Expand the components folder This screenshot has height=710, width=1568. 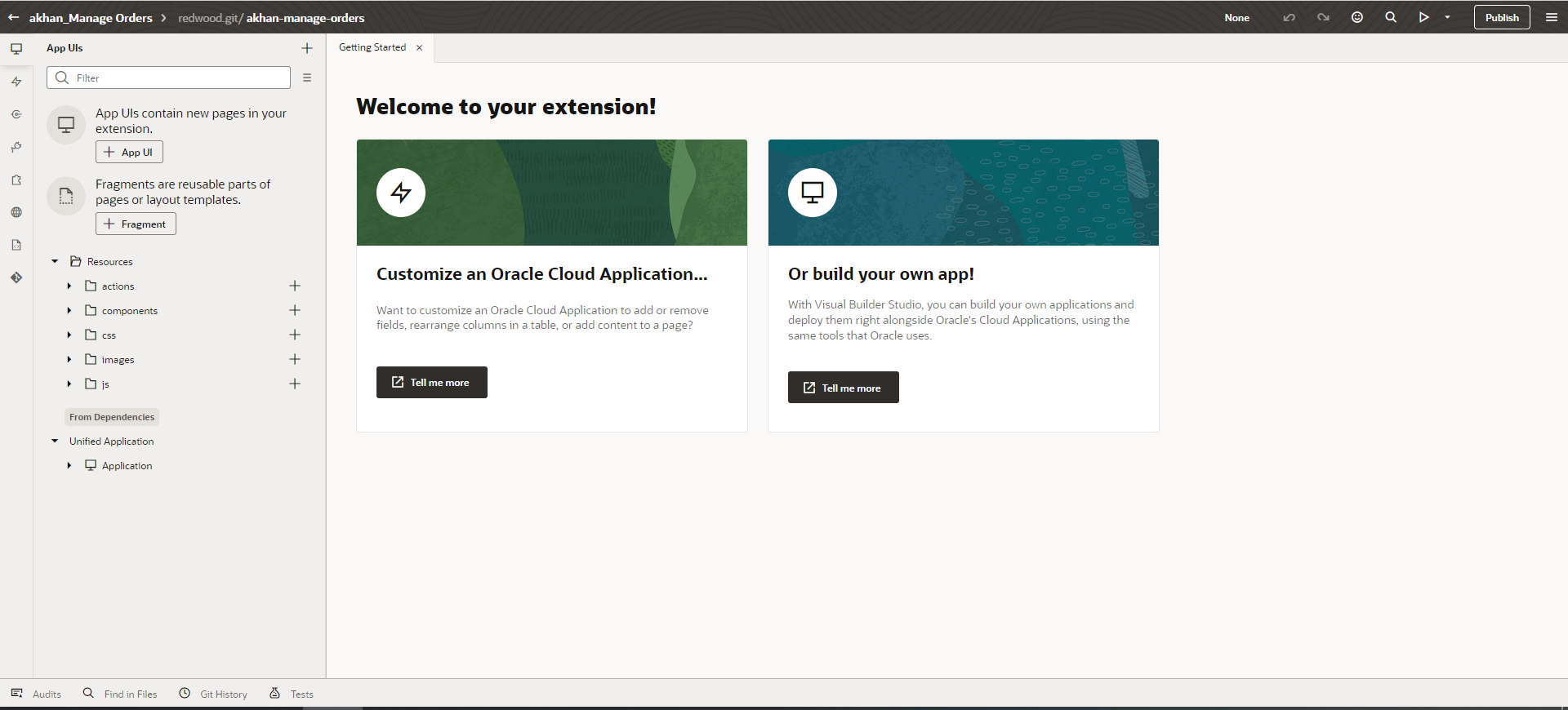click(x=69, y=310)
